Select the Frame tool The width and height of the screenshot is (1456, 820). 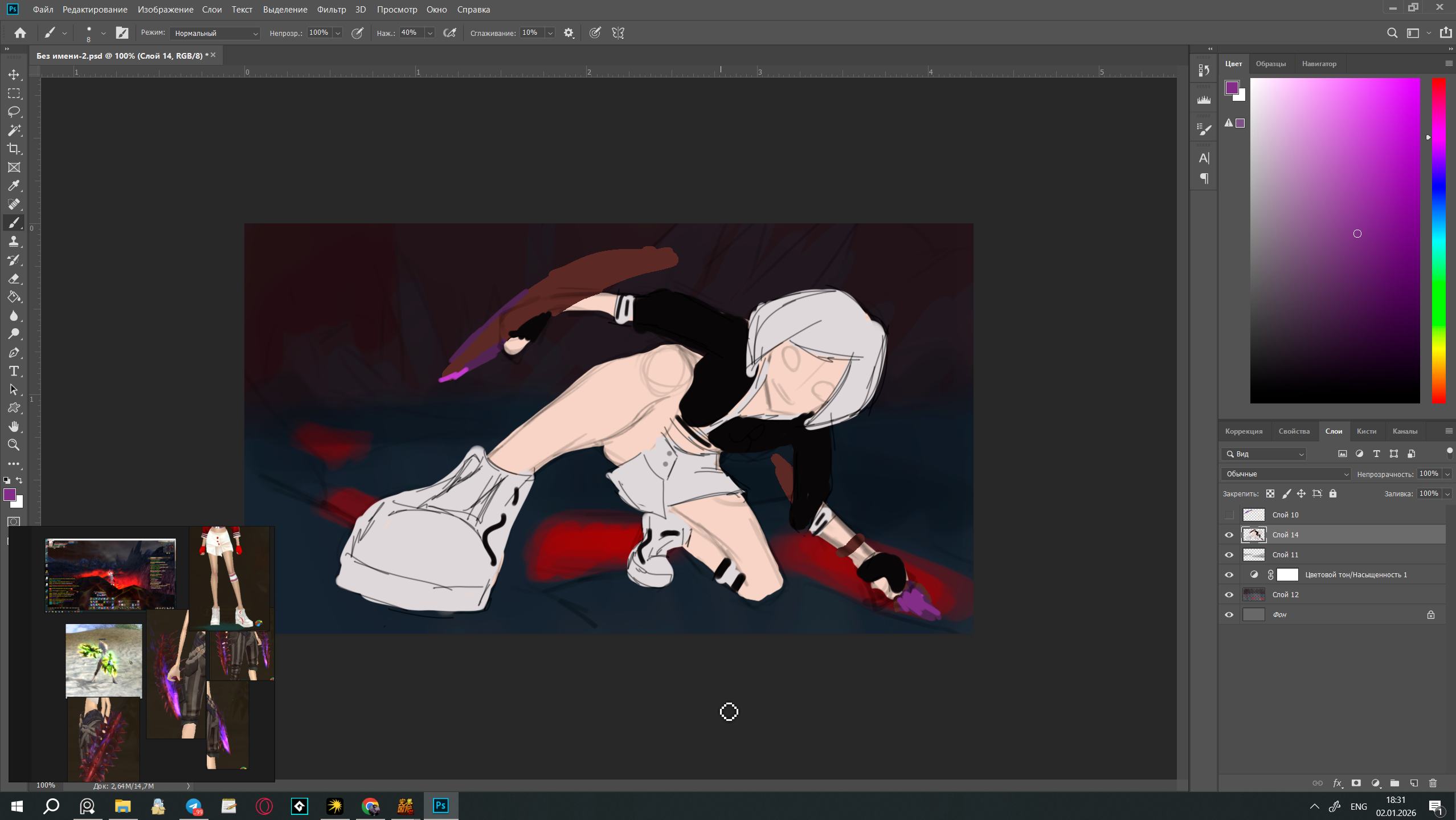click(14, 168)
